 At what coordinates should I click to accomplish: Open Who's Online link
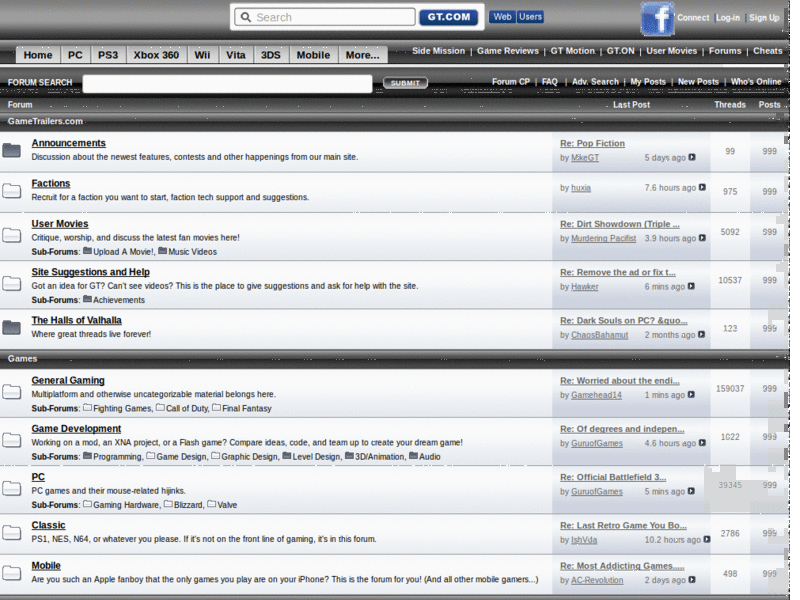pos(756,82)
